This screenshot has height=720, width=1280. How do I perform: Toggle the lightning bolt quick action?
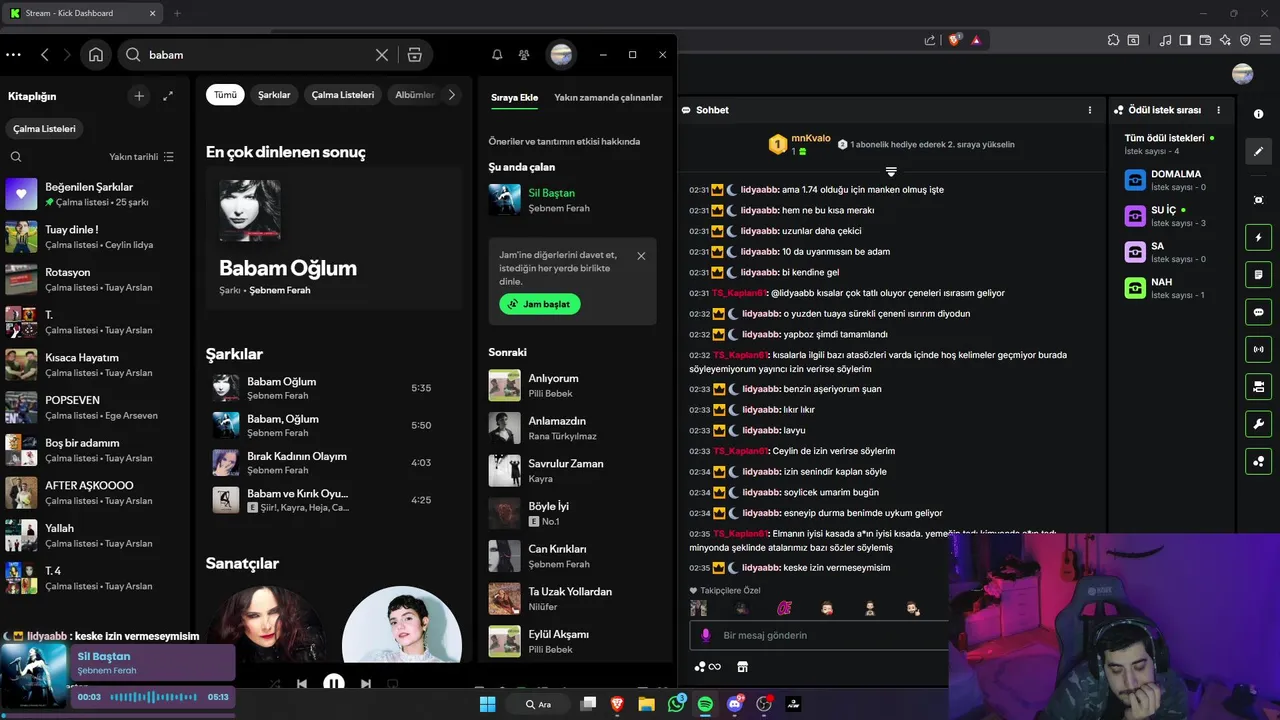(1258, 238)
